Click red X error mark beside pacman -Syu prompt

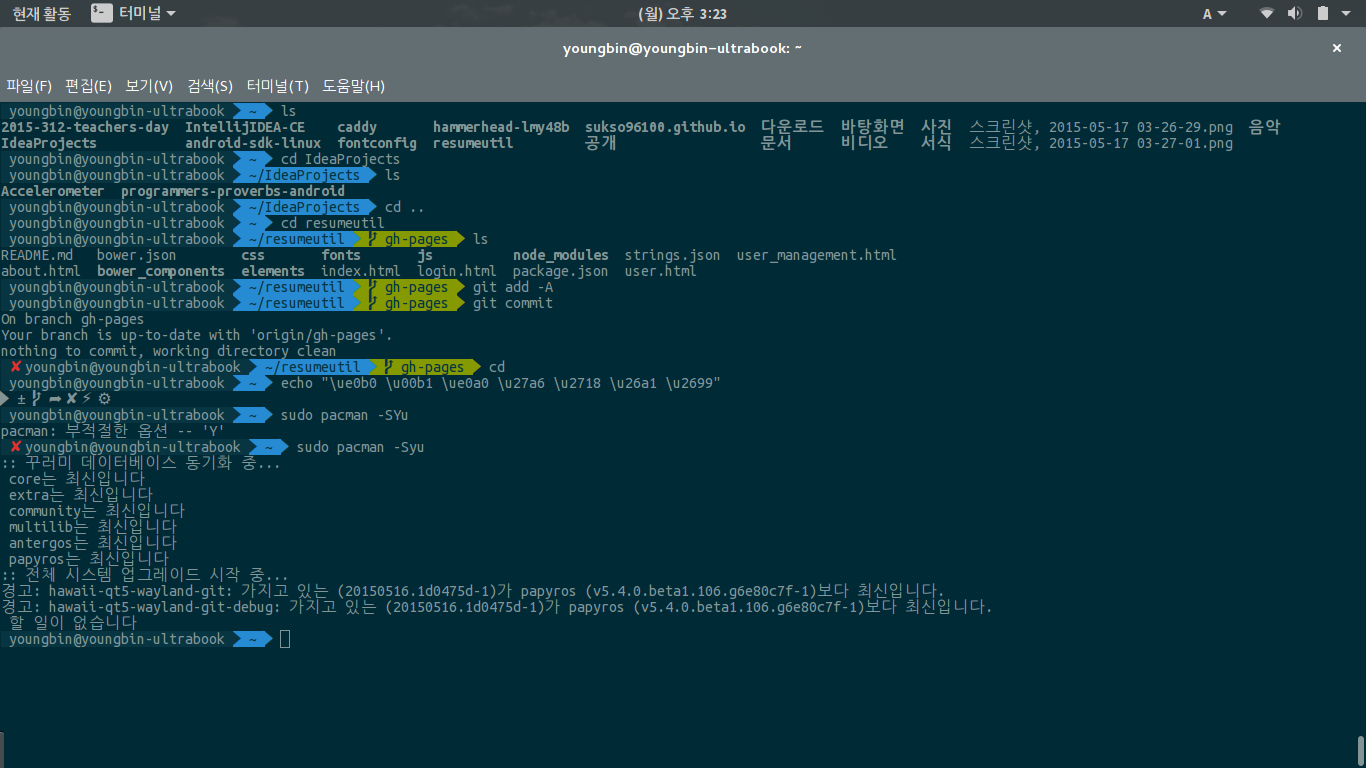coord(16,447)
